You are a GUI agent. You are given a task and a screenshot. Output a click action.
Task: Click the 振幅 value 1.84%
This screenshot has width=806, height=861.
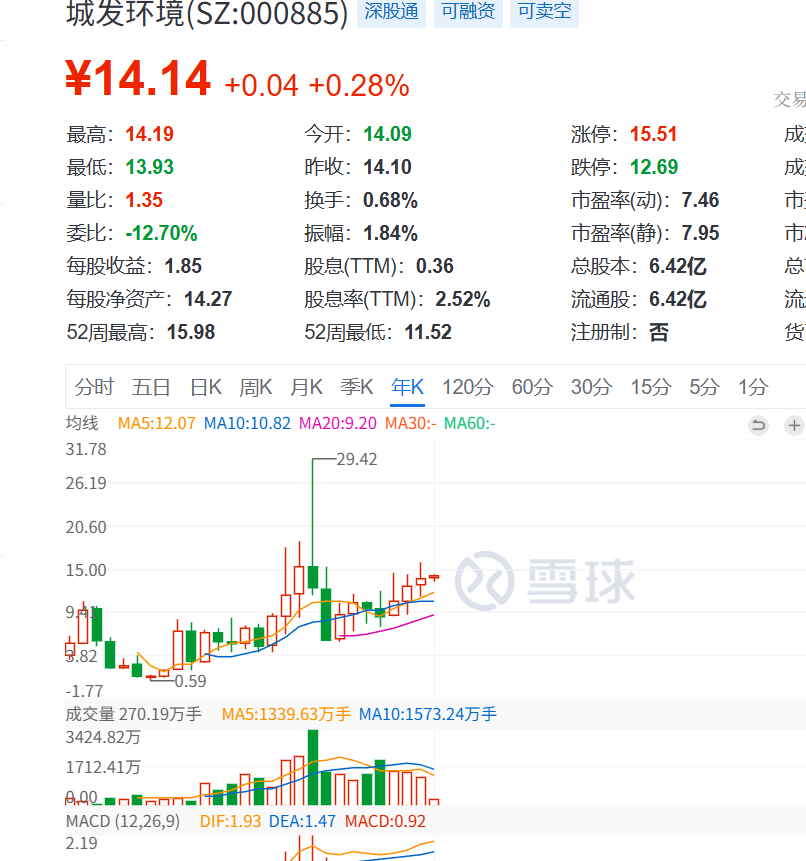(x=390, y=233)
